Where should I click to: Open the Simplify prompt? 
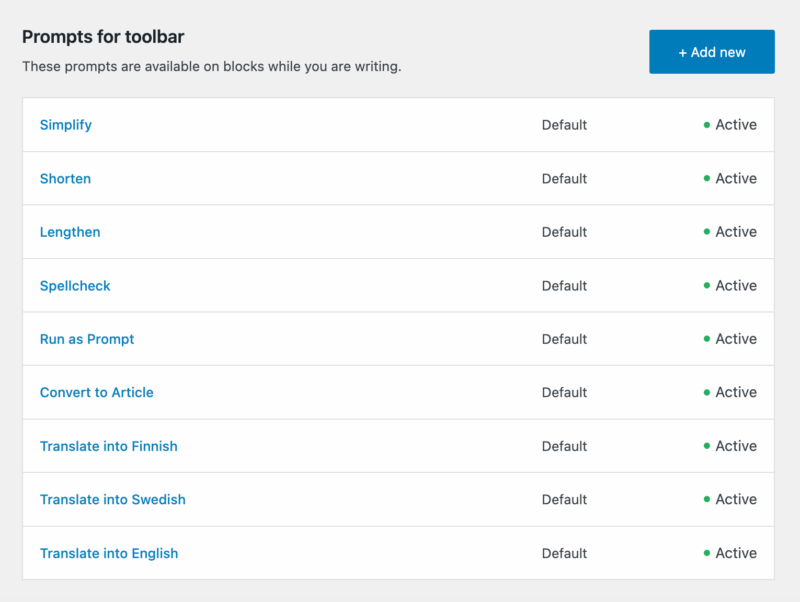point(66,125)
